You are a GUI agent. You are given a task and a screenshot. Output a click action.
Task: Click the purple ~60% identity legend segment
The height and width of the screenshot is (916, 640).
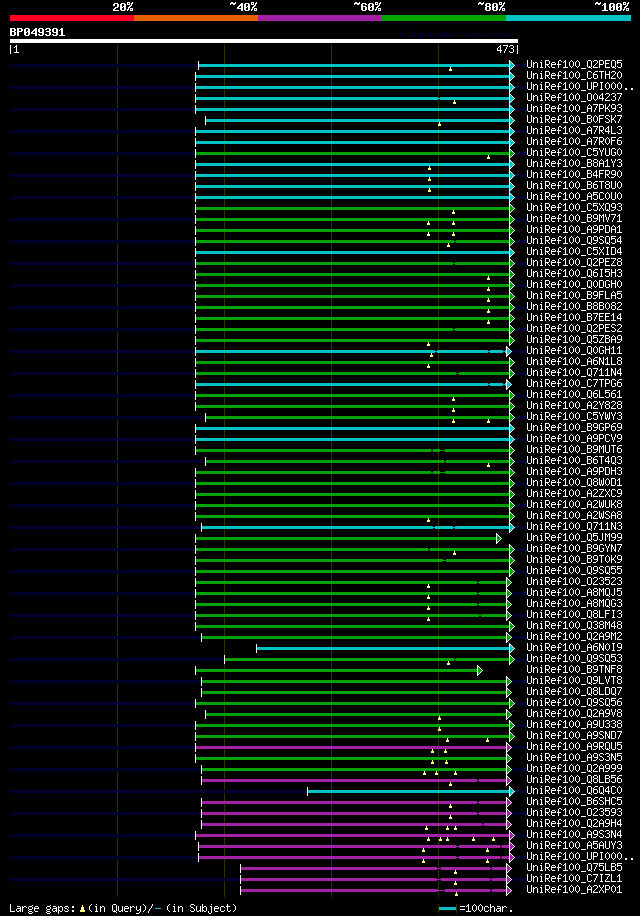coord(320,18)
